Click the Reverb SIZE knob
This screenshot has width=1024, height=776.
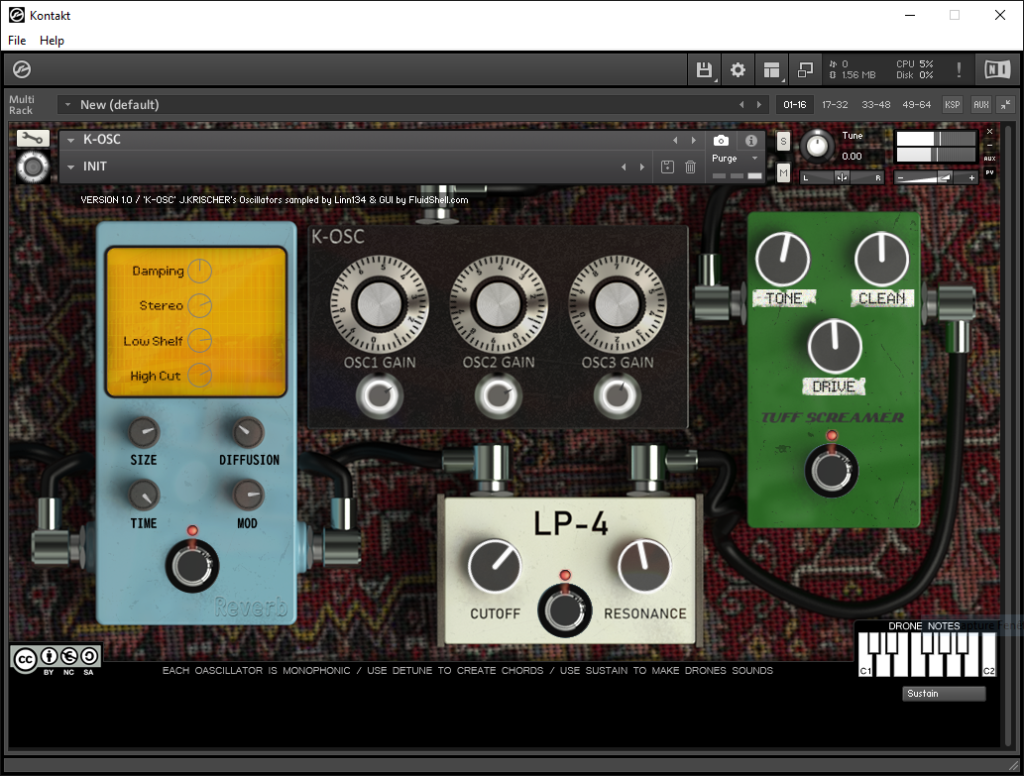click(144, 432)
